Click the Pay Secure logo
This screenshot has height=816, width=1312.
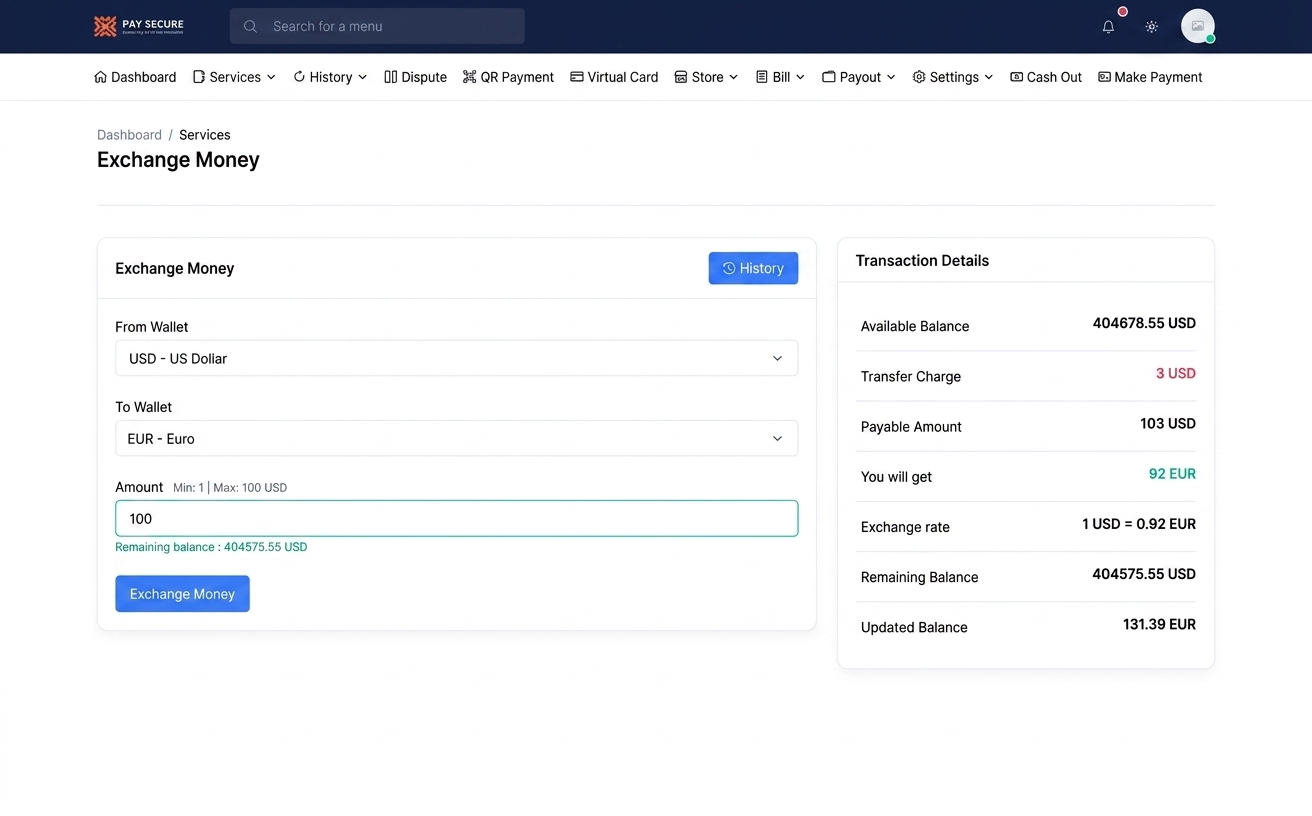click(139, 26)
